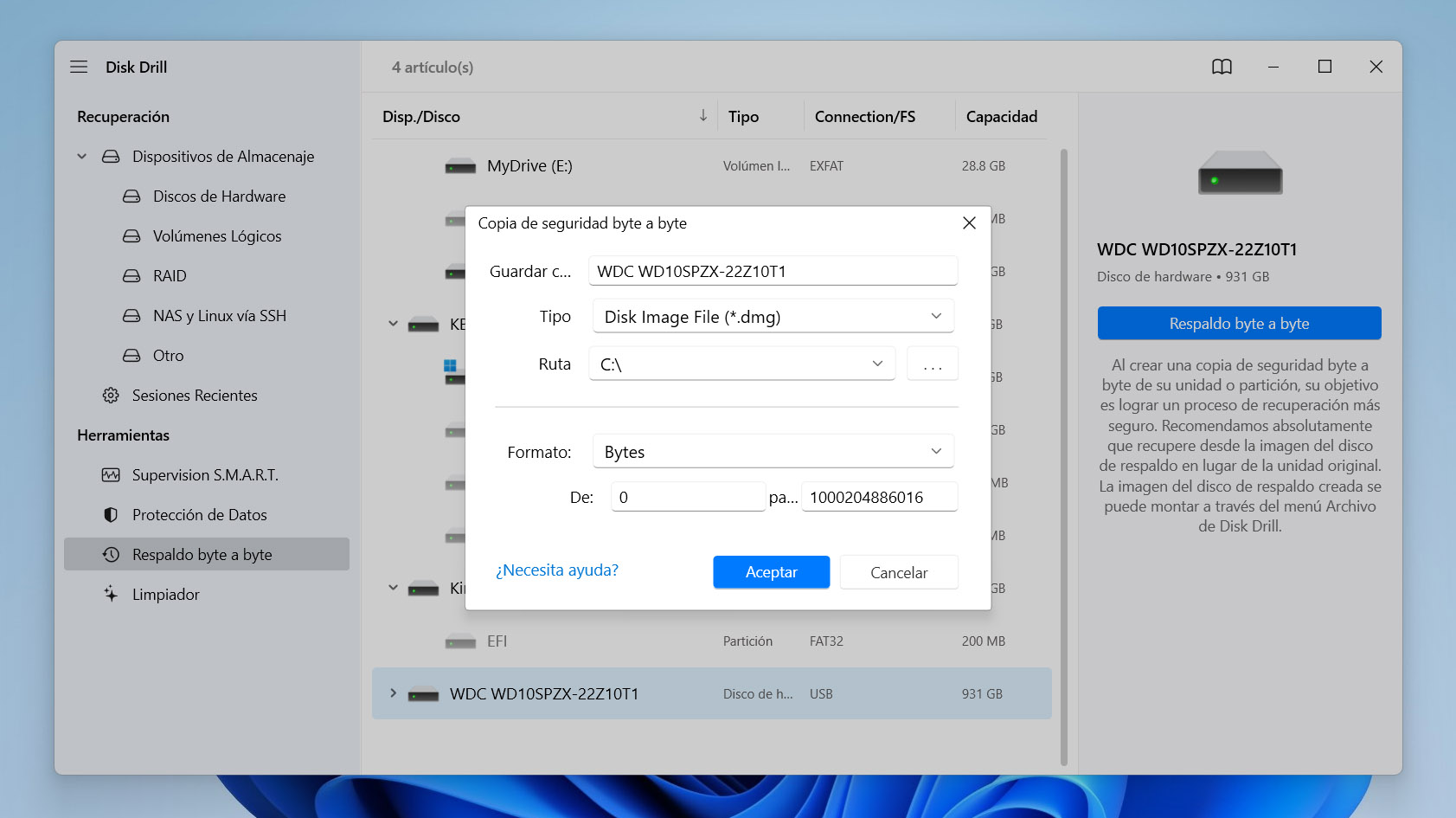The image size is (1456, 818).
Task: Click the EXFAT file system cell
Action: 826,166
